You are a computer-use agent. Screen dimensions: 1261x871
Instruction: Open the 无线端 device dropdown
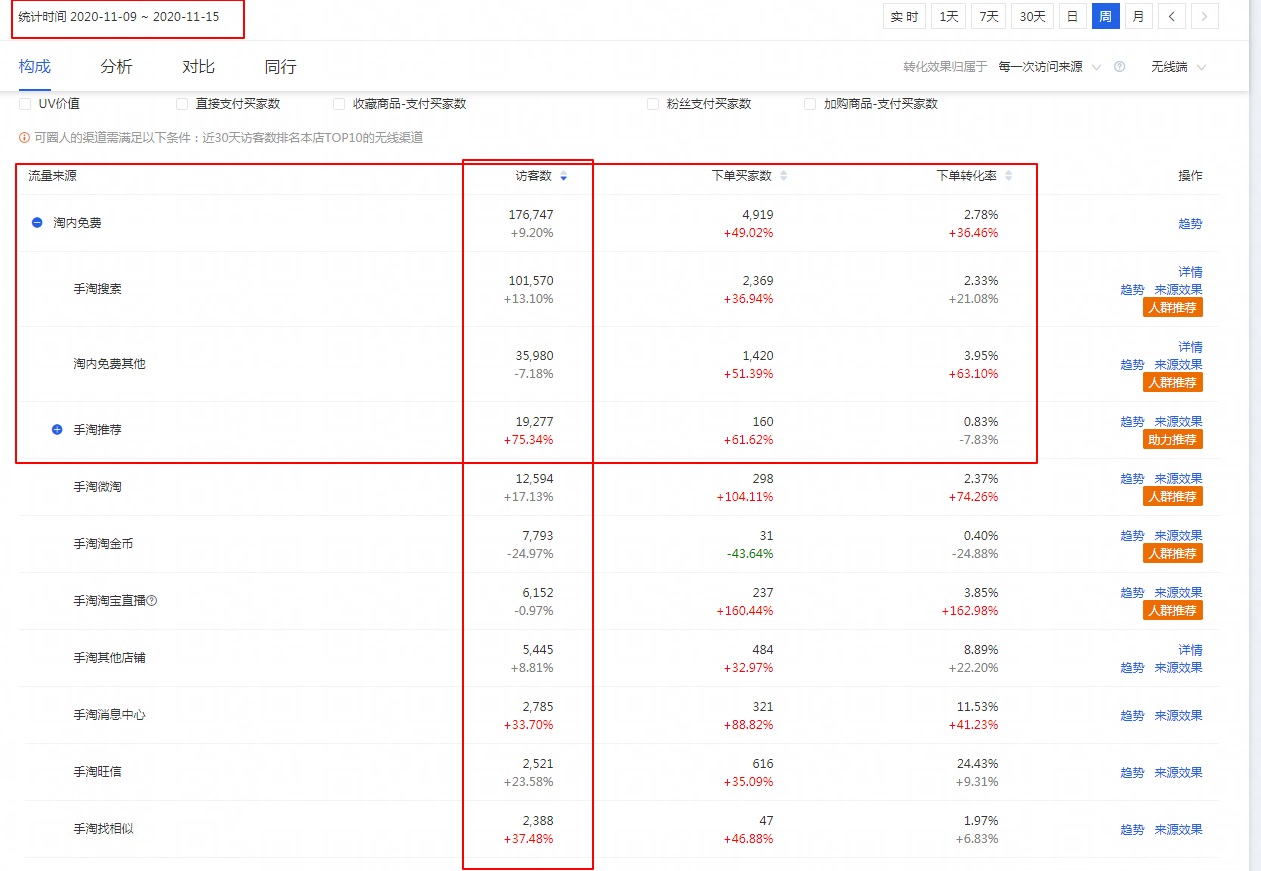1177,67
